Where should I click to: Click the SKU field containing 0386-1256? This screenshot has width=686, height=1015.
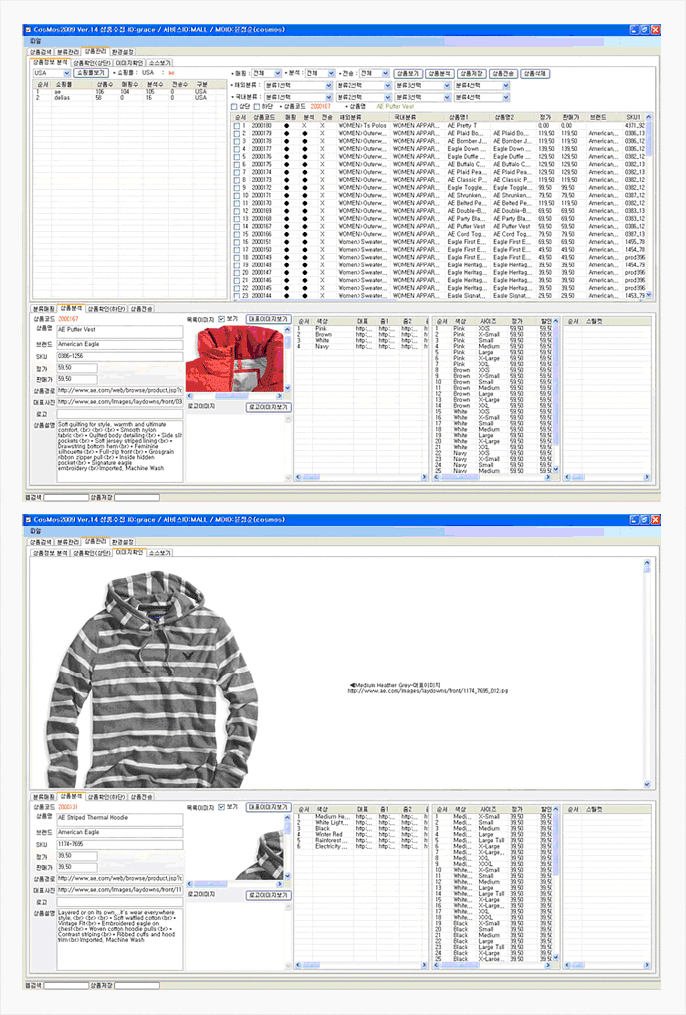coord(119,355)
